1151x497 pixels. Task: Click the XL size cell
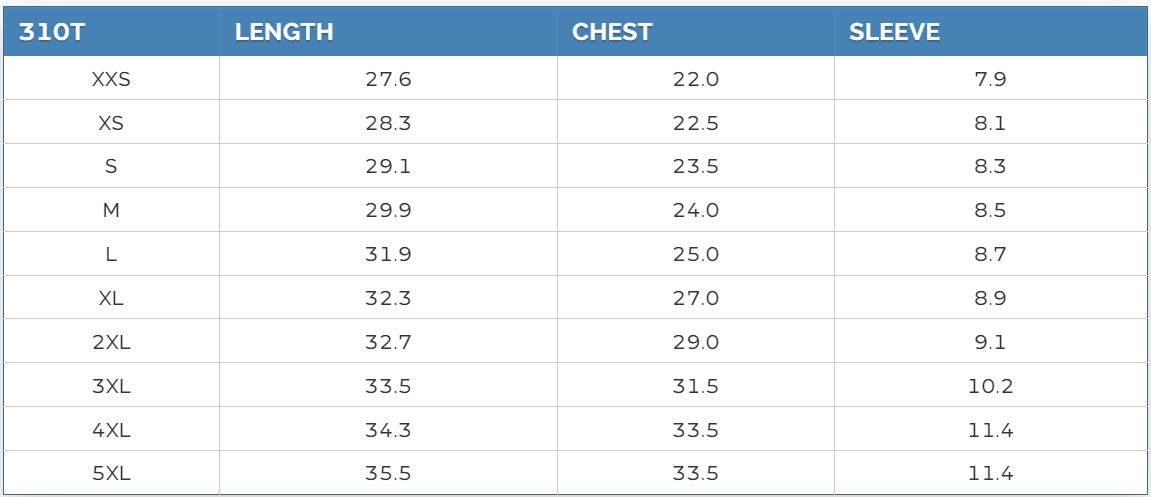click(111, 298)
